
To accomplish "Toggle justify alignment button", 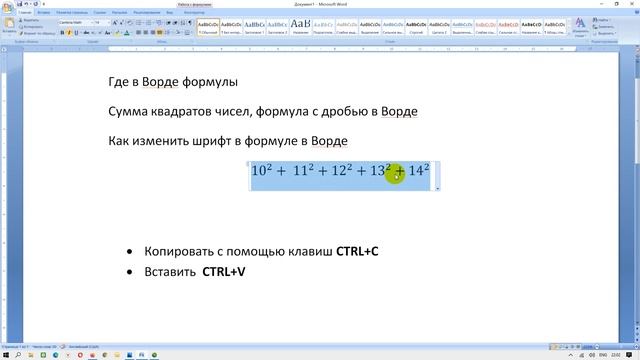I will tap(160, 33).
